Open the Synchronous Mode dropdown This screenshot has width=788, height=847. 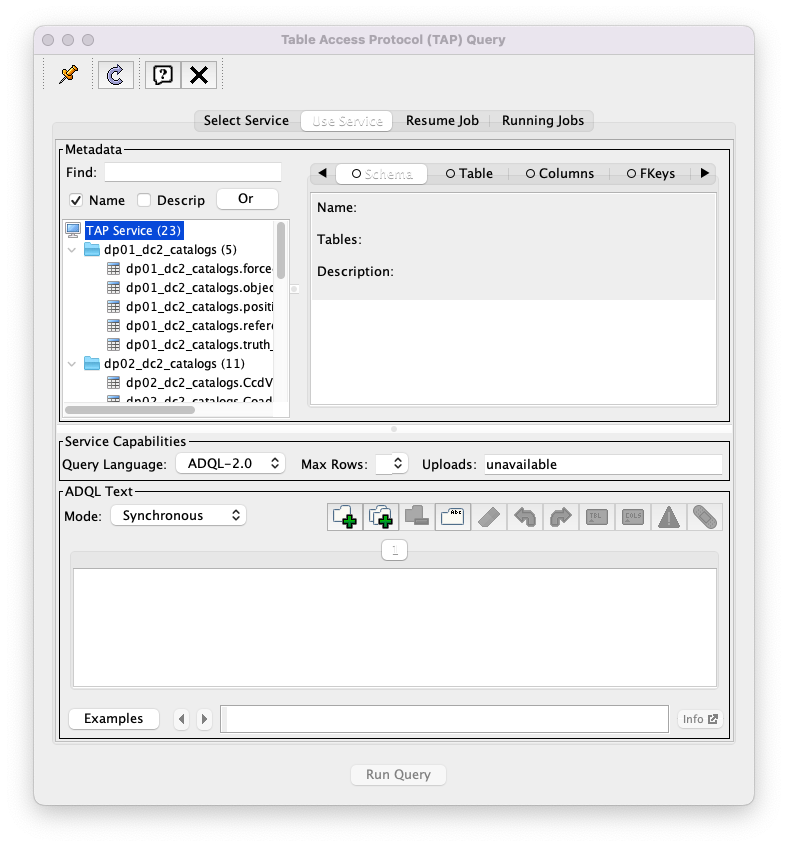(178, 515)
